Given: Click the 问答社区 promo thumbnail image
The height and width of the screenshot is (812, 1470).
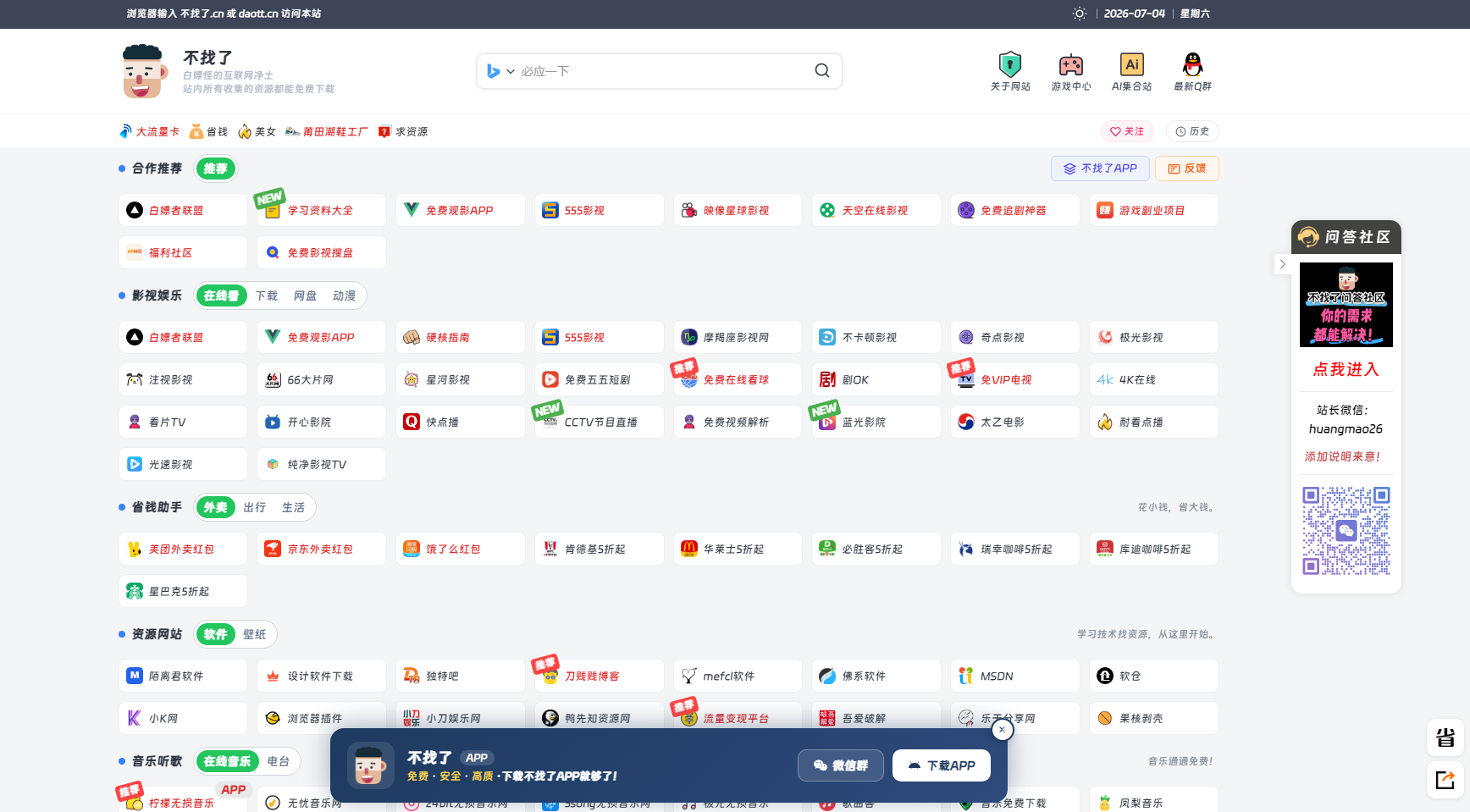Looking at the screenshot, I should (x=1346, y=305).
